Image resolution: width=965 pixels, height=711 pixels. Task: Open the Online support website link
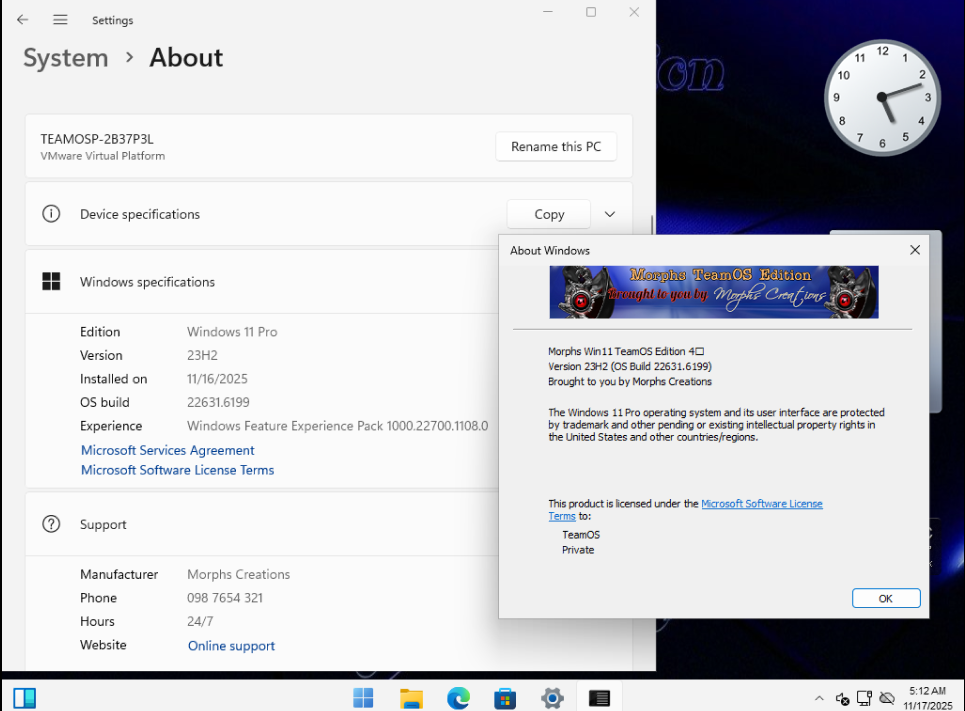pos(231,646)
